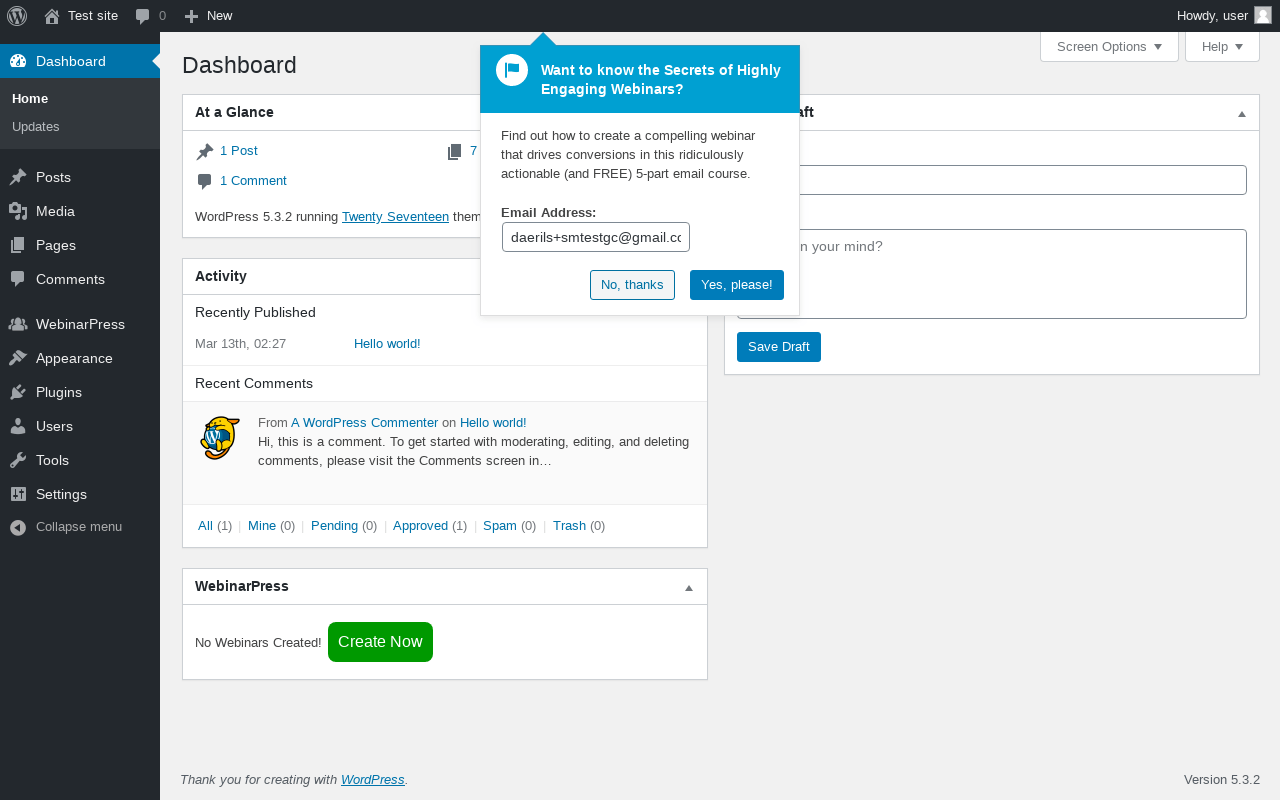The image size is (1280, 800).
Task: Click Save Draft button
Action: click(x=779, y=347)
